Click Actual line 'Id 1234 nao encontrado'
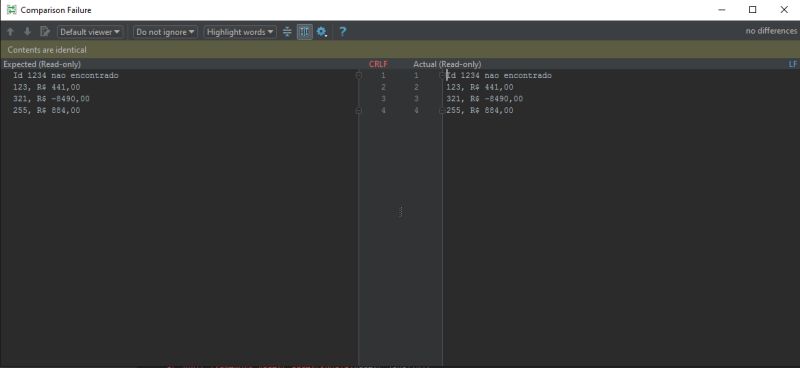Screen dimensions: 800x368 coord(499,76)
